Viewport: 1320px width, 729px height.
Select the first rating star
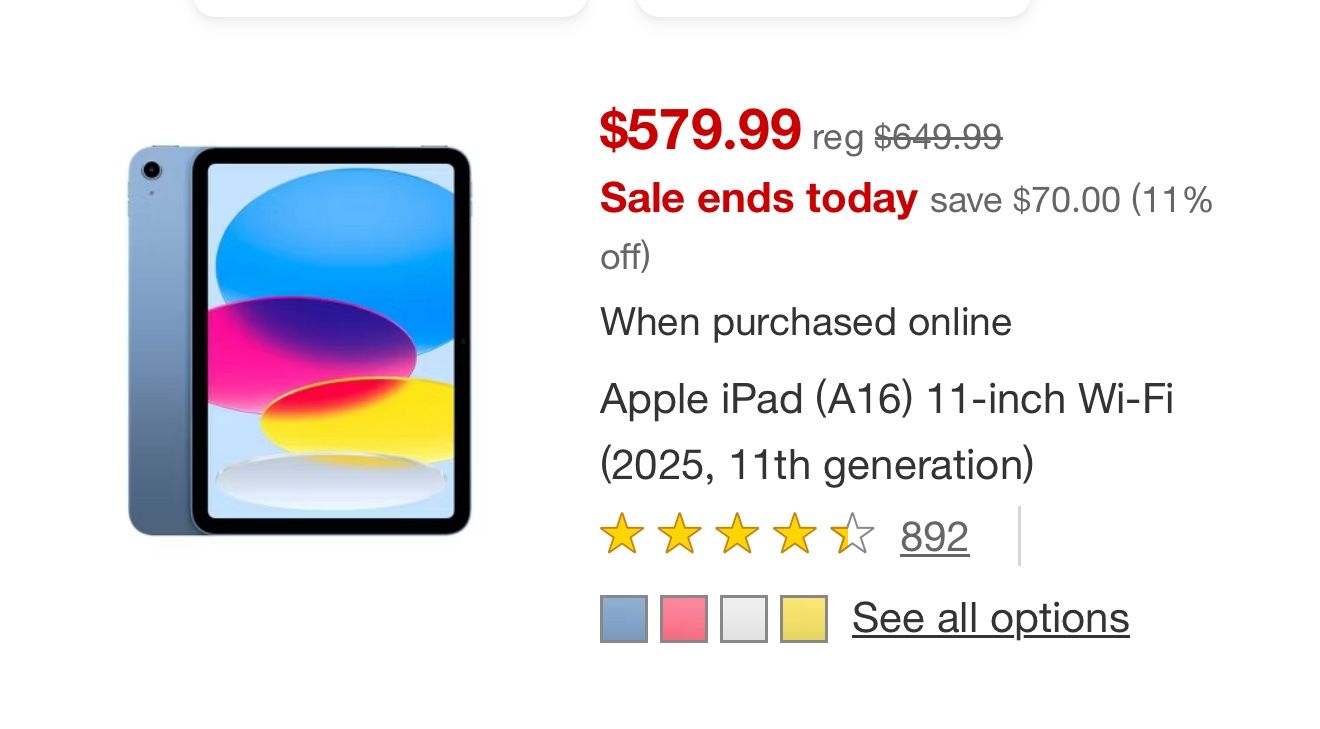click(620, 536)
